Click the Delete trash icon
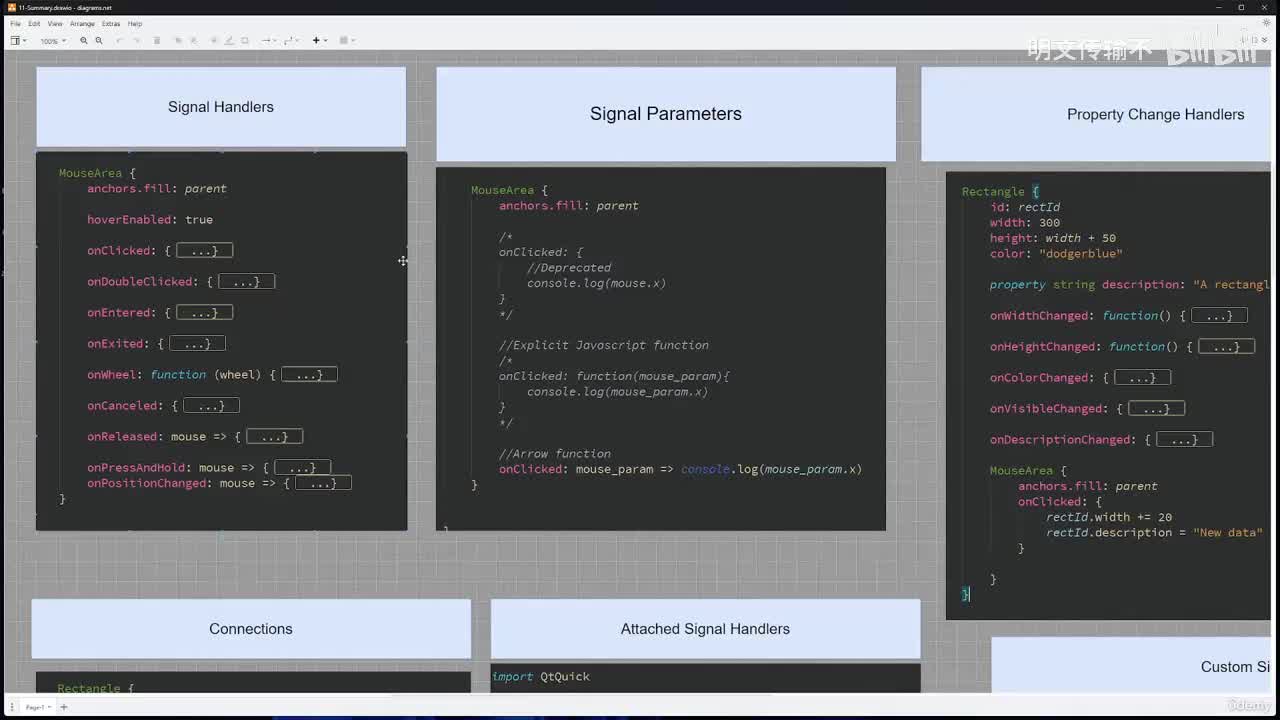This screenshot has width=1280, height=720. tap(157, 41)
